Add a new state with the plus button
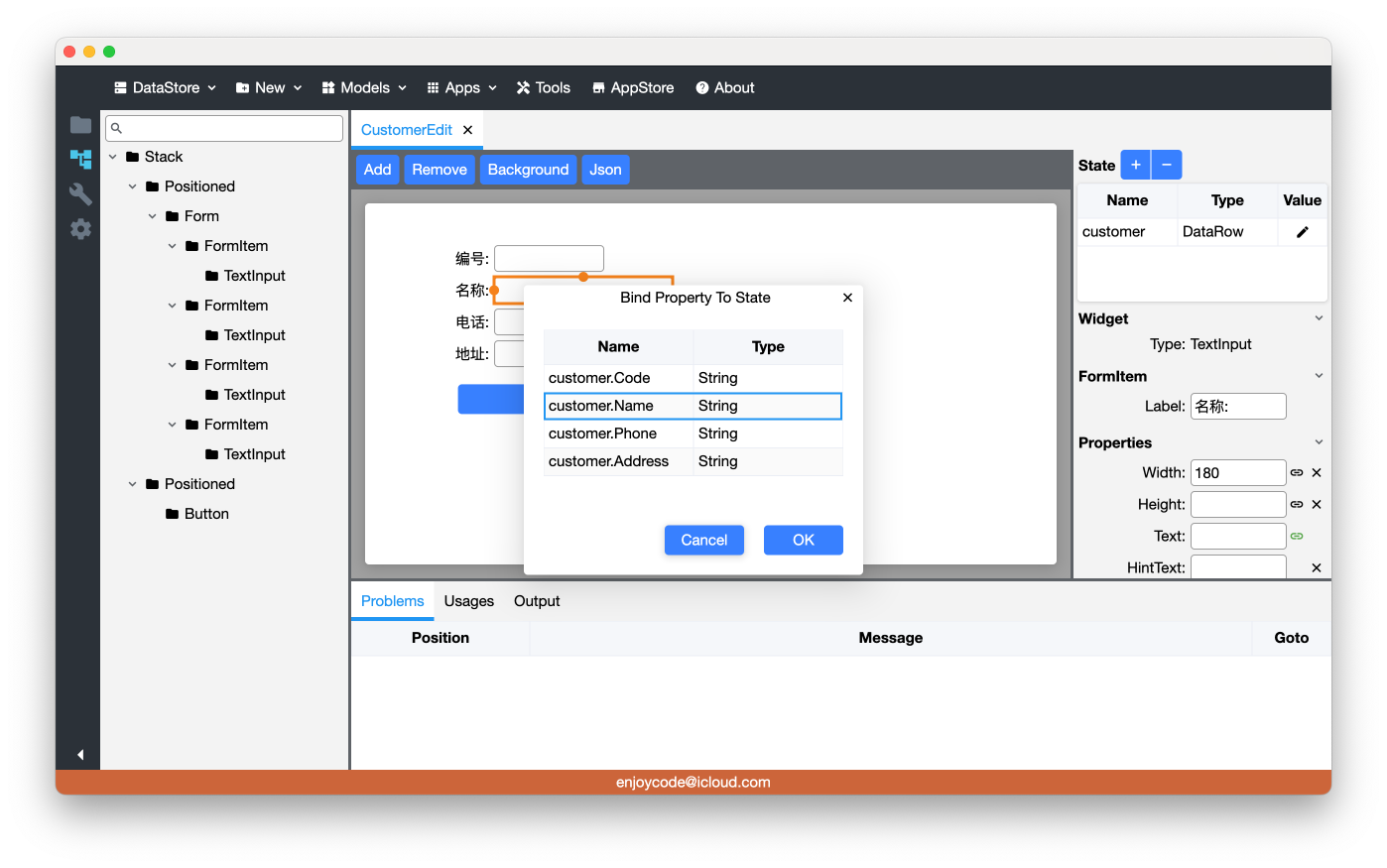 click(x=1135, y=165)
